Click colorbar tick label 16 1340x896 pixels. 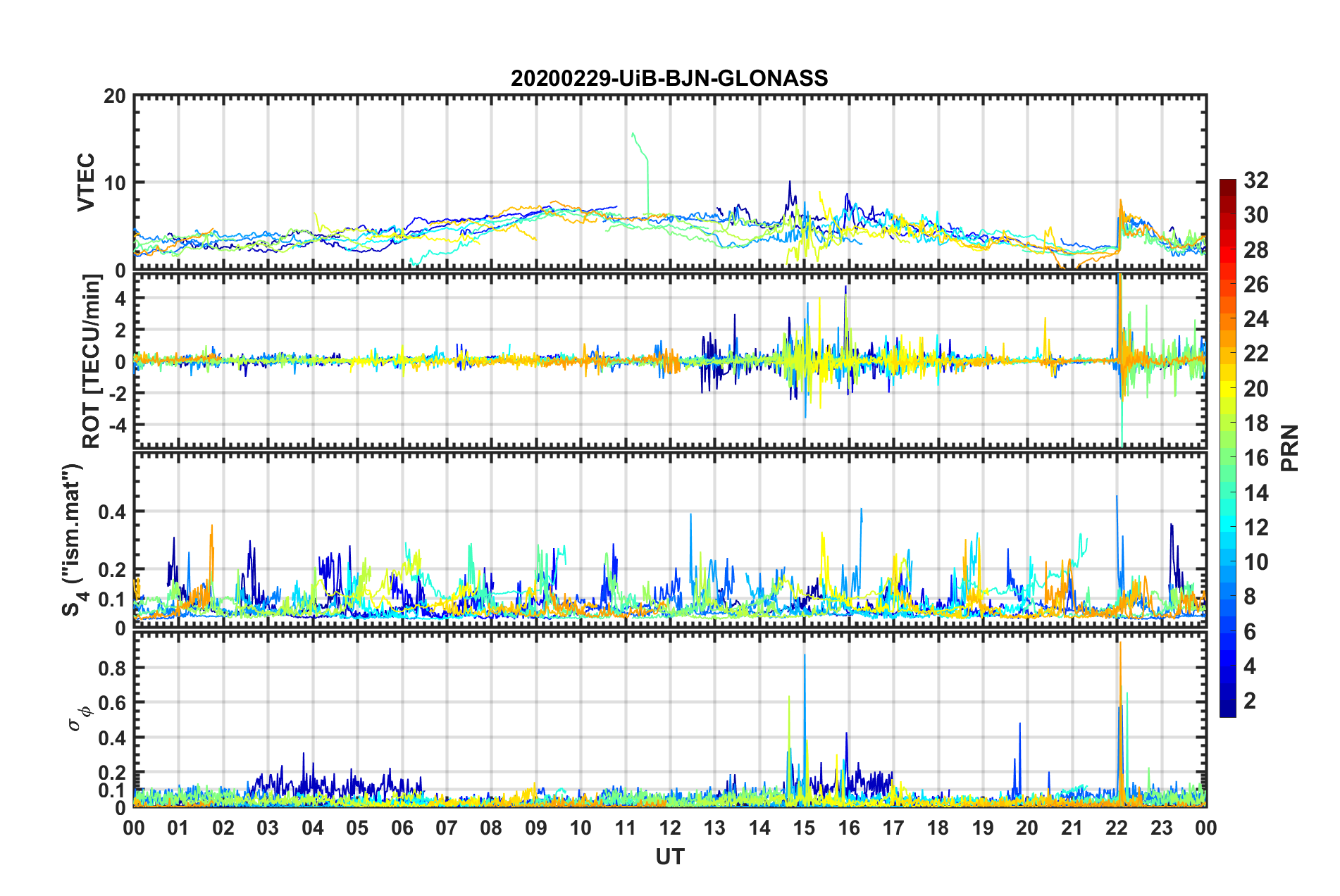tap(1255, 458)
